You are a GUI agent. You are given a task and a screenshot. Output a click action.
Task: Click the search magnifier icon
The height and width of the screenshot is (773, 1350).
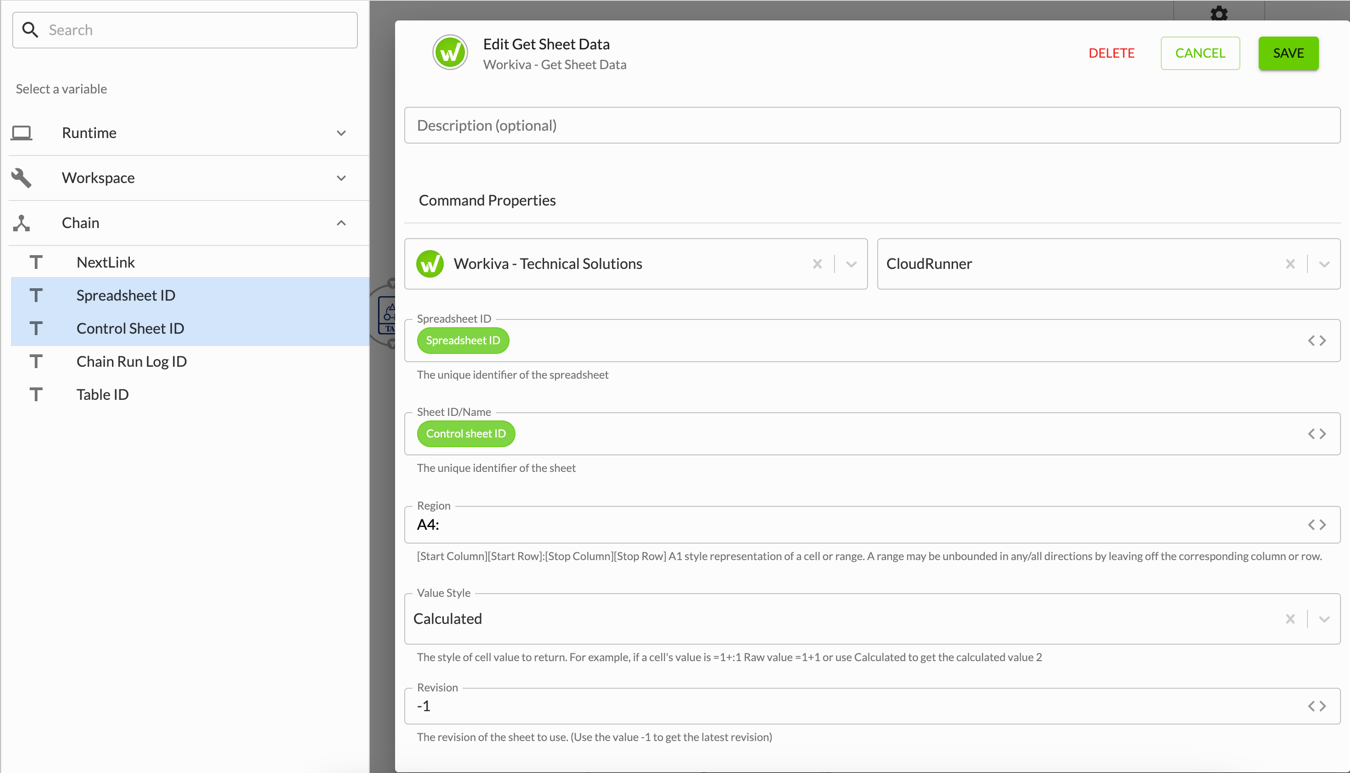point(30,30)
